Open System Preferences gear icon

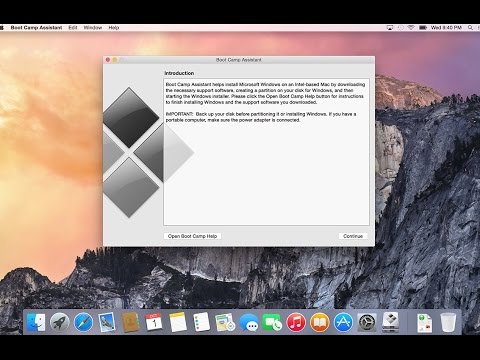click(x=367, y=322)
